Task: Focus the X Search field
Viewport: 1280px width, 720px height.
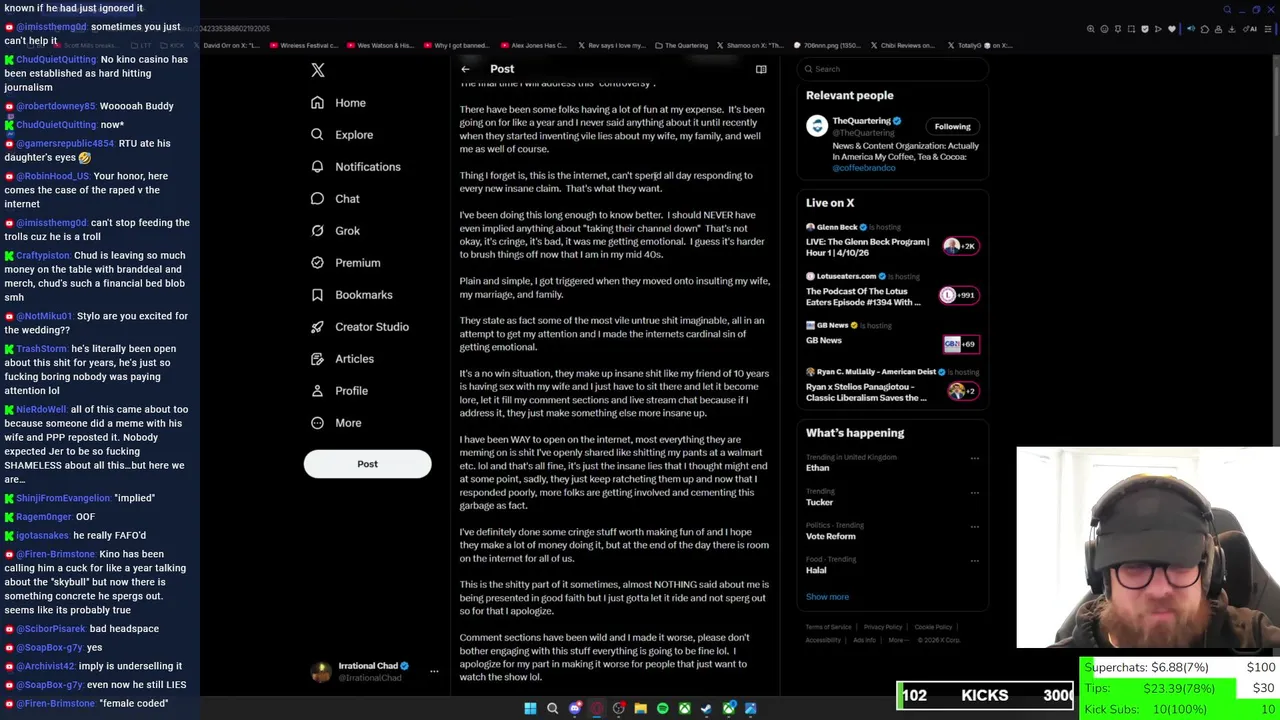Action: [x=893, y=69]
